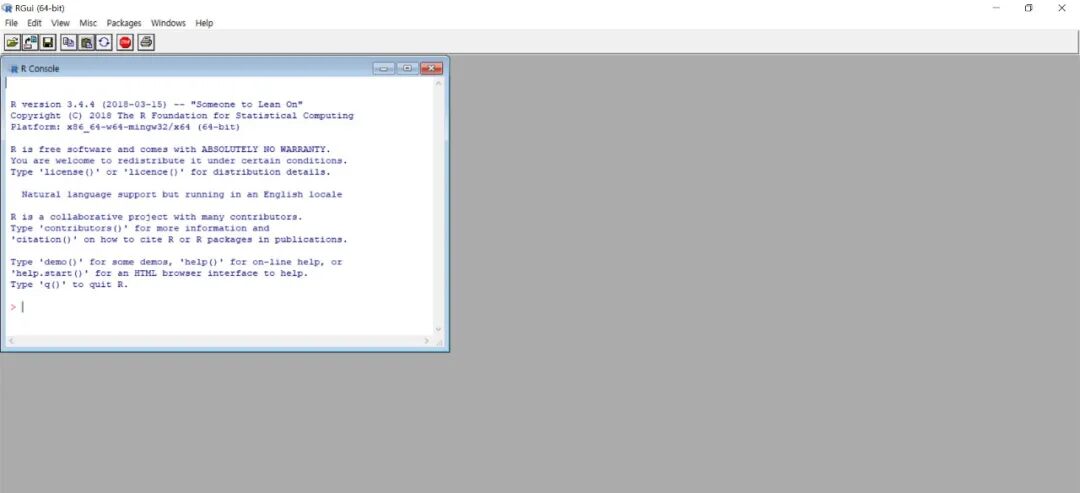Click the R icon in R Console title bar
The width and height of the screenshot is (1080, 493).
tap(14, 69)
